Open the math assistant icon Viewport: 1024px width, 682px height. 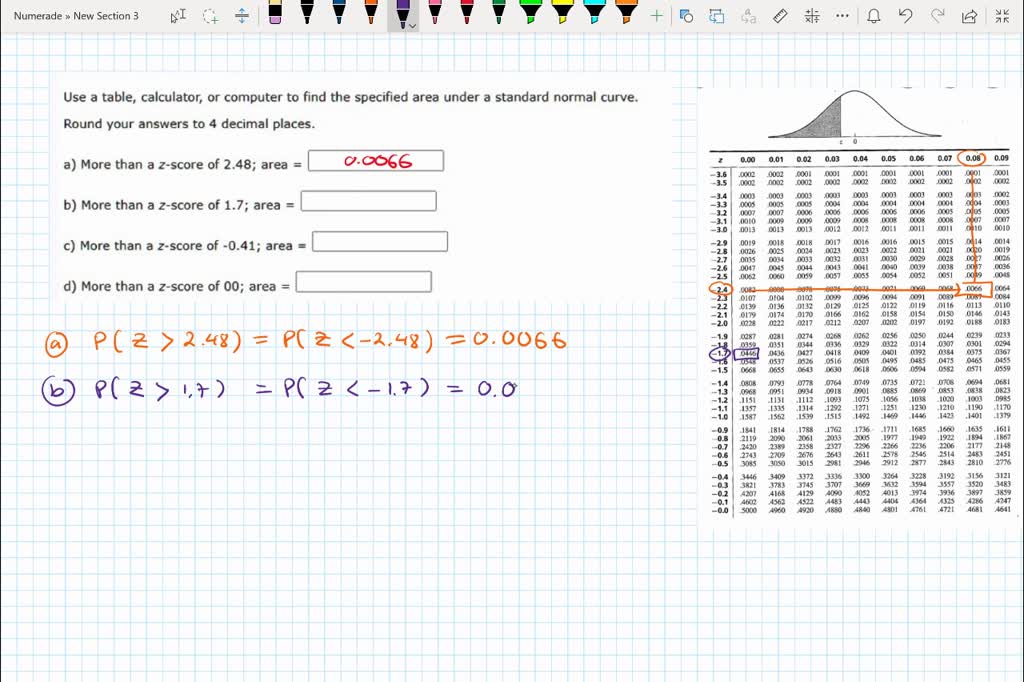pyautogui.click(x=810, y=15)
